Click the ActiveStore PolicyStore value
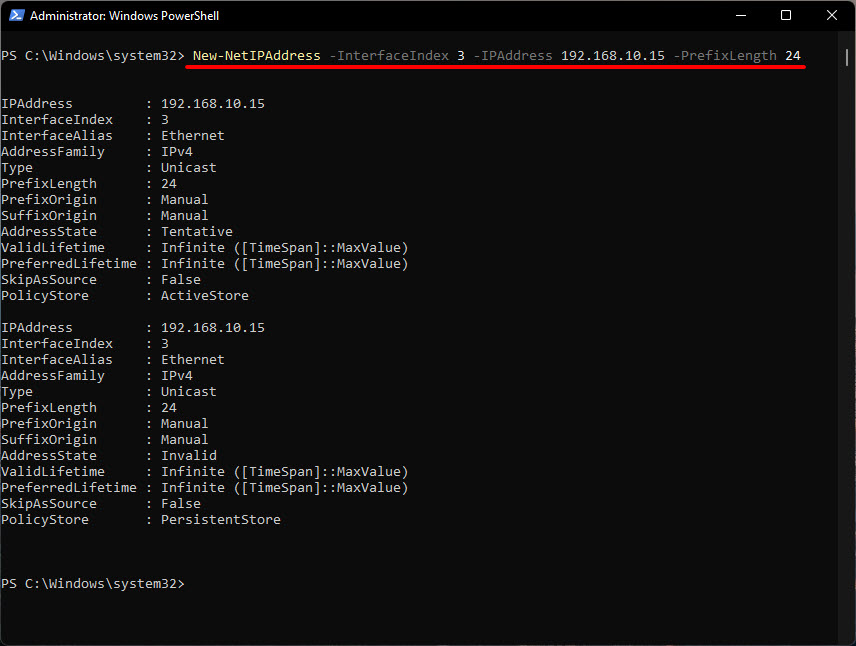Screen dimensions: 856x646 [x=205, y=295]
